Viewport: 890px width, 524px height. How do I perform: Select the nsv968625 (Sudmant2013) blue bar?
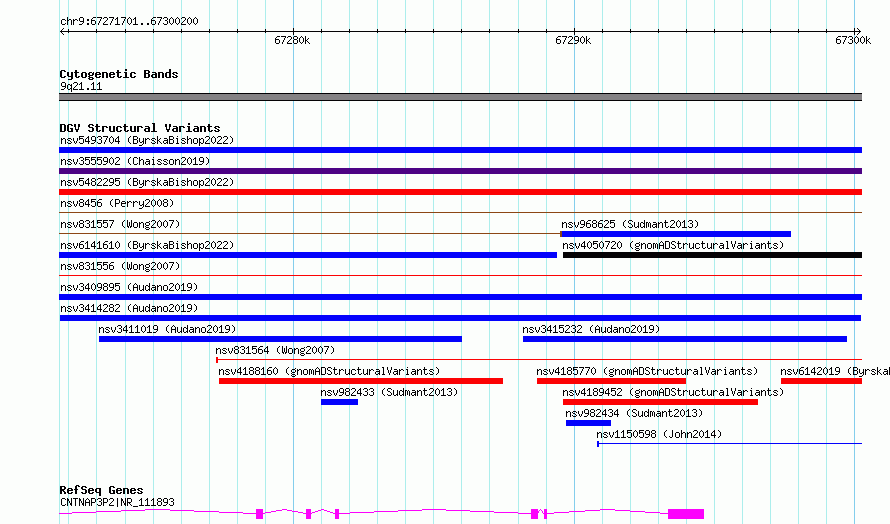click(x=675, y=234)
